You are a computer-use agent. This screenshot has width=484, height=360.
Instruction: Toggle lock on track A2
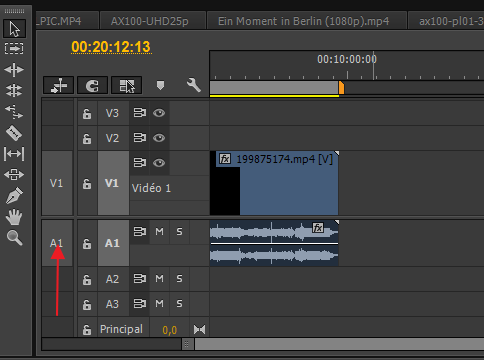[x=87, y=279]
